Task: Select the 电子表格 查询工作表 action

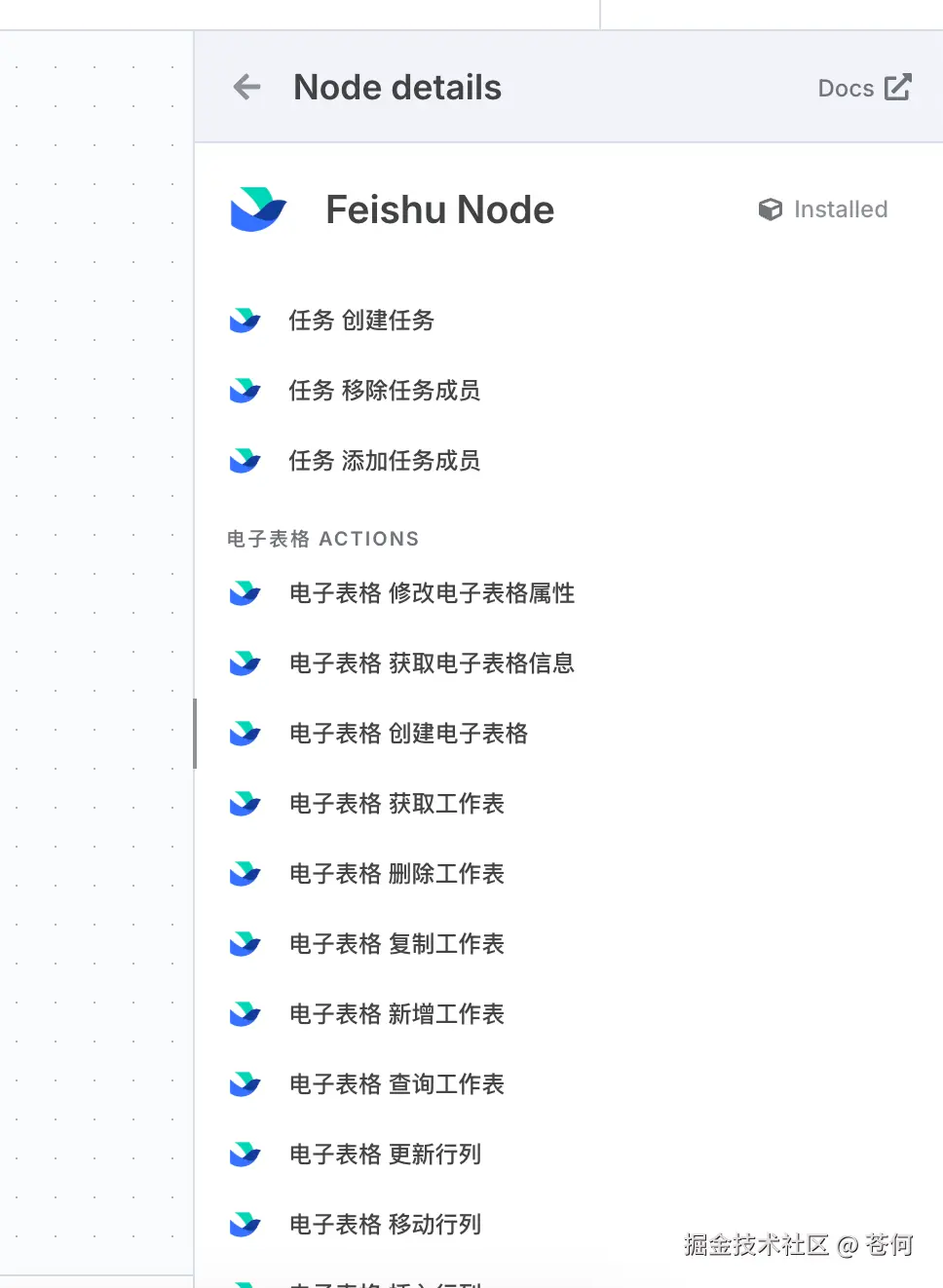Action: coord(397,1084)
